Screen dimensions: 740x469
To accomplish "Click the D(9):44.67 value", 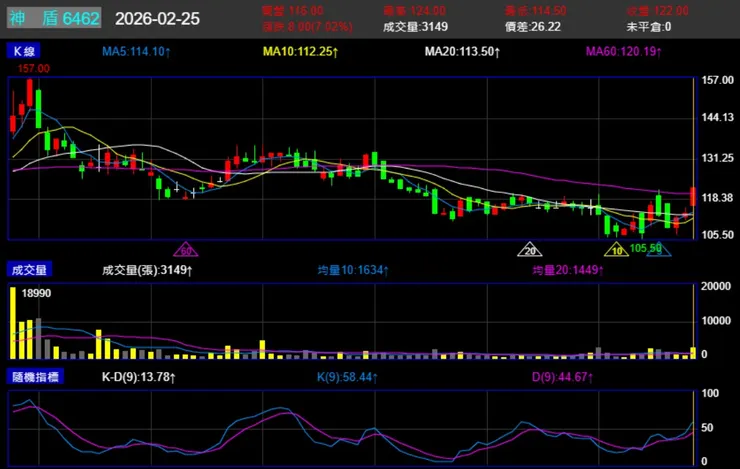I will 562,377.
